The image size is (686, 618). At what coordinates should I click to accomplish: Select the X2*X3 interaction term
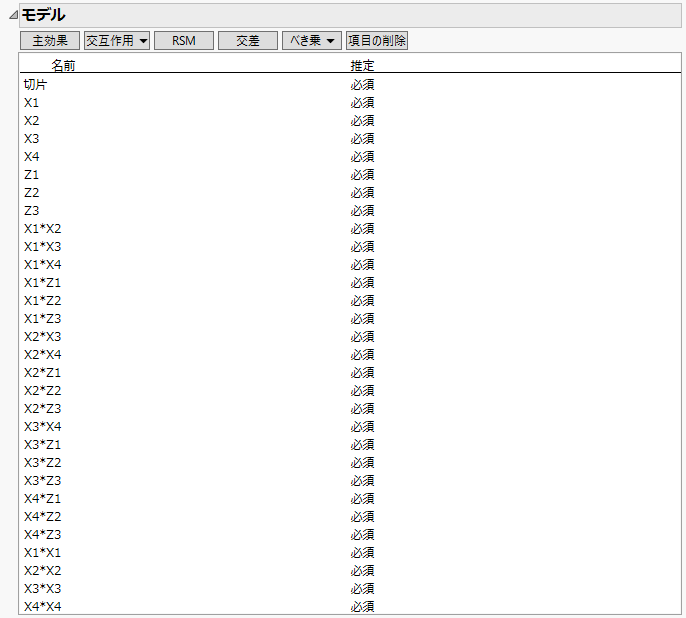click(x=42, y=336)
